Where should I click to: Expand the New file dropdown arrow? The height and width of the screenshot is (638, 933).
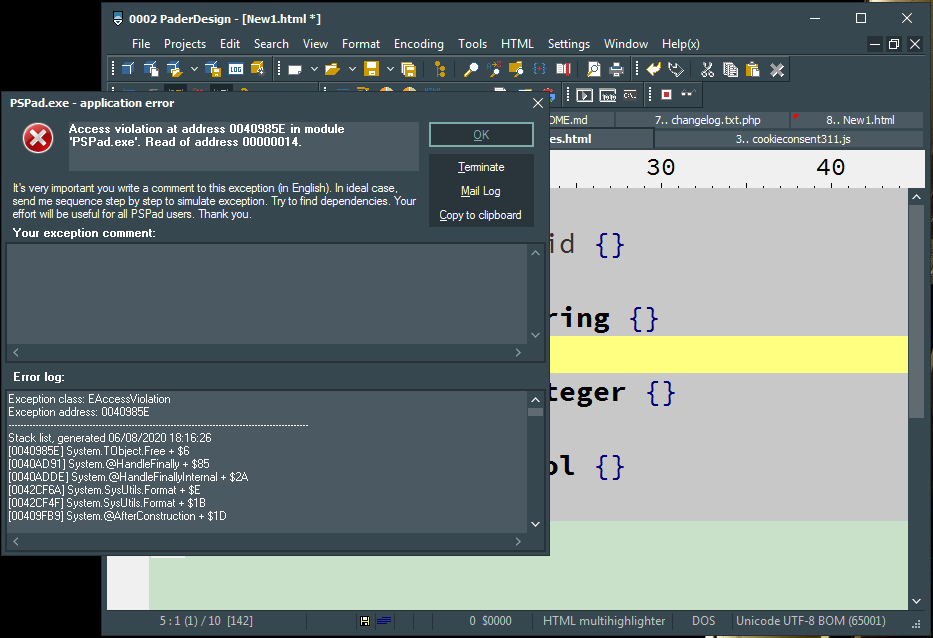pyautogui.click(x=314, y=69)
